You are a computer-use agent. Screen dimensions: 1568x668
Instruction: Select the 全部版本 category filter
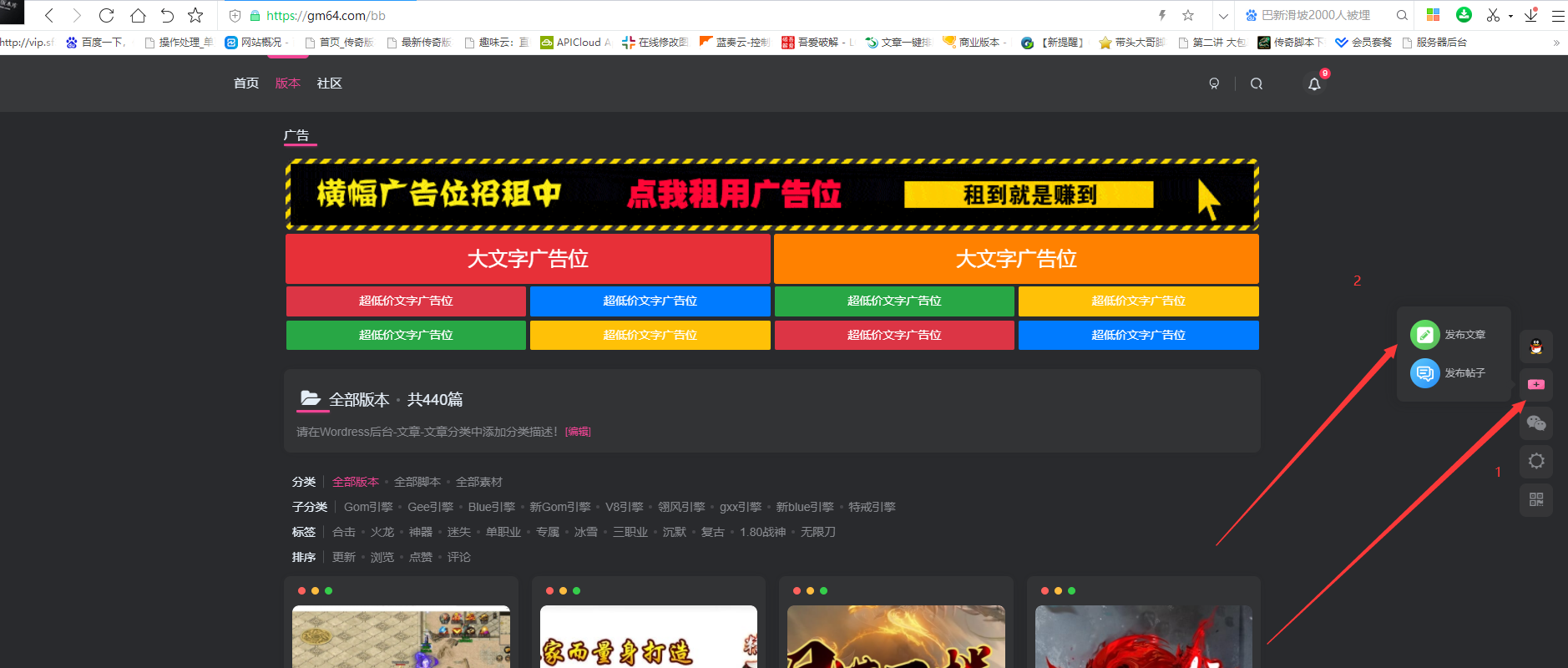tap(356, 482)
